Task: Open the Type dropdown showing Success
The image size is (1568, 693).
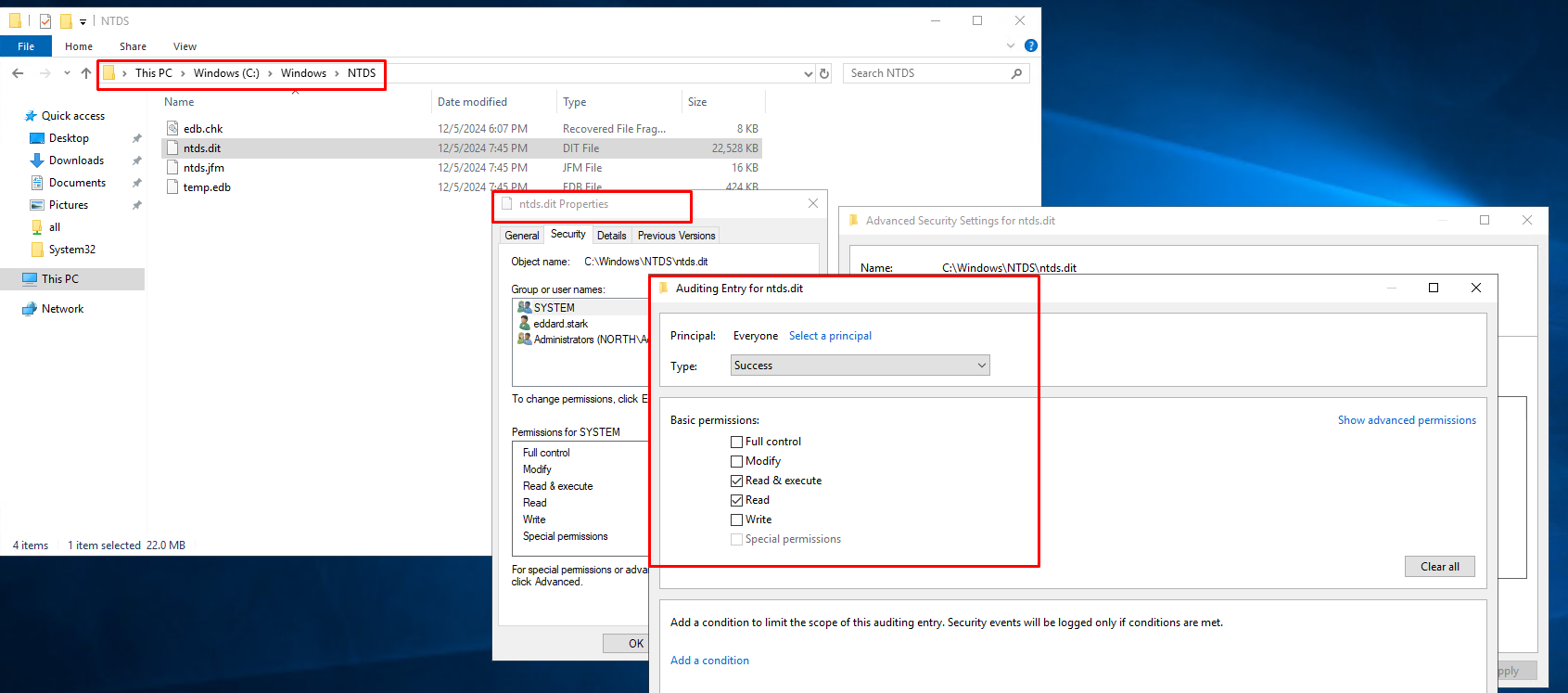Action: coord(860,366)
